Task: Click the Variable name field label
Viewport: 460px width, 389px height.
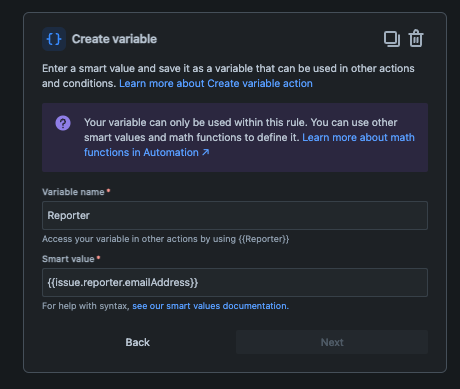Action: coord(73,192)
